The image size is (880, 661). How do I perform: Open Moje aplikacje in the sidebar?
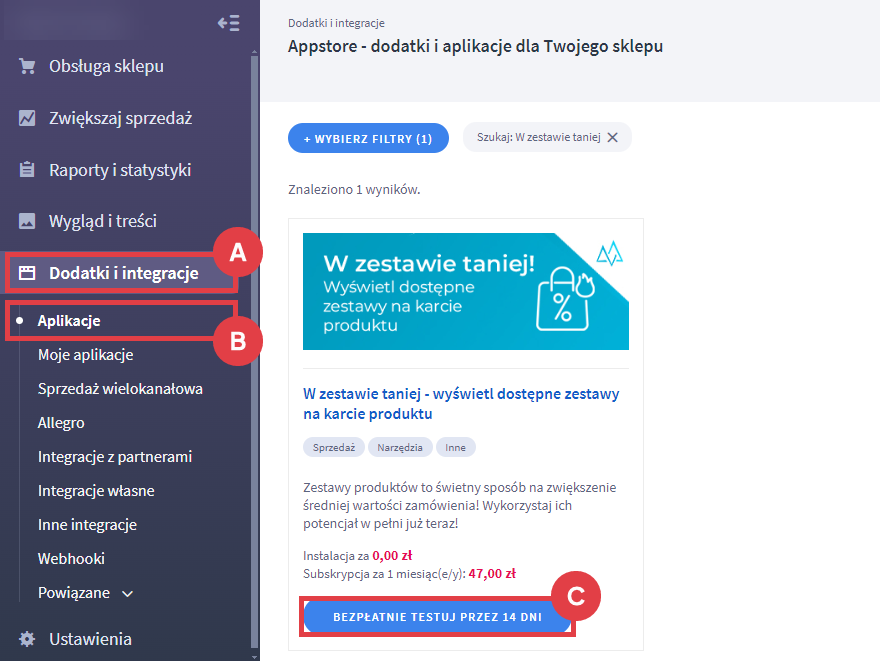[x=85, y=355]
